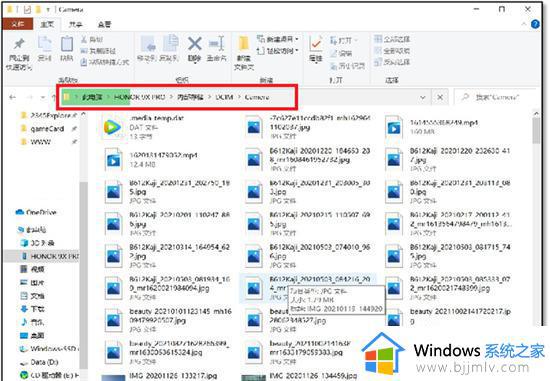Open the Easy access dropdown
This screenshot has height=381, width=550.
[278, 51]
